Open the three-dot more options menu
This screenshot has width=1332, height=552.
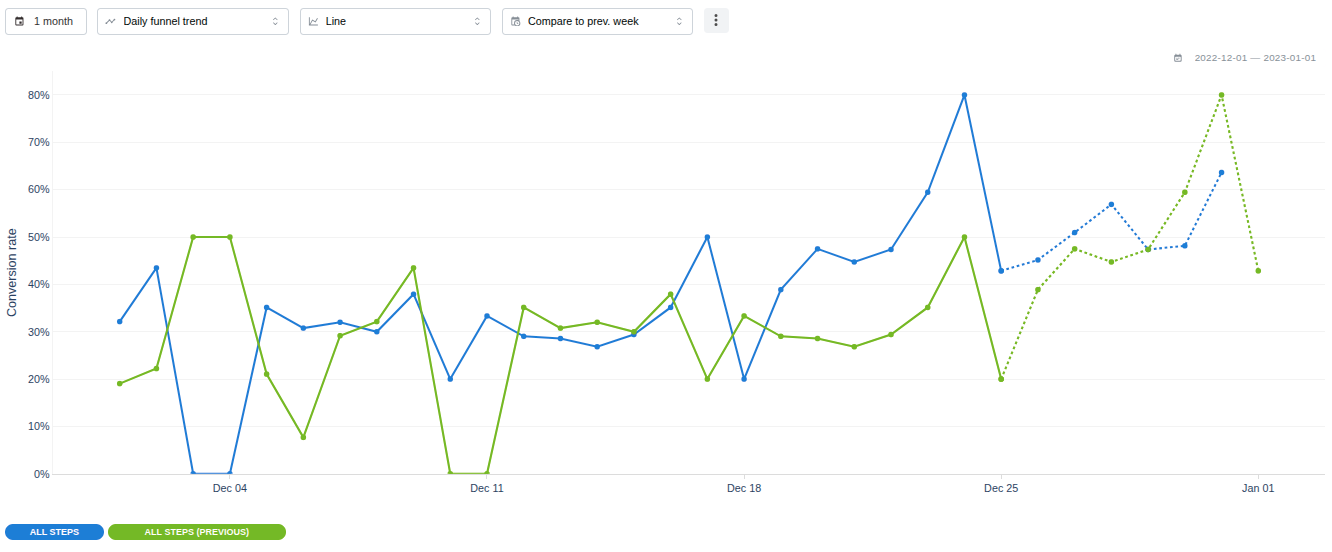pyautogui.click(x=716, y=21)
